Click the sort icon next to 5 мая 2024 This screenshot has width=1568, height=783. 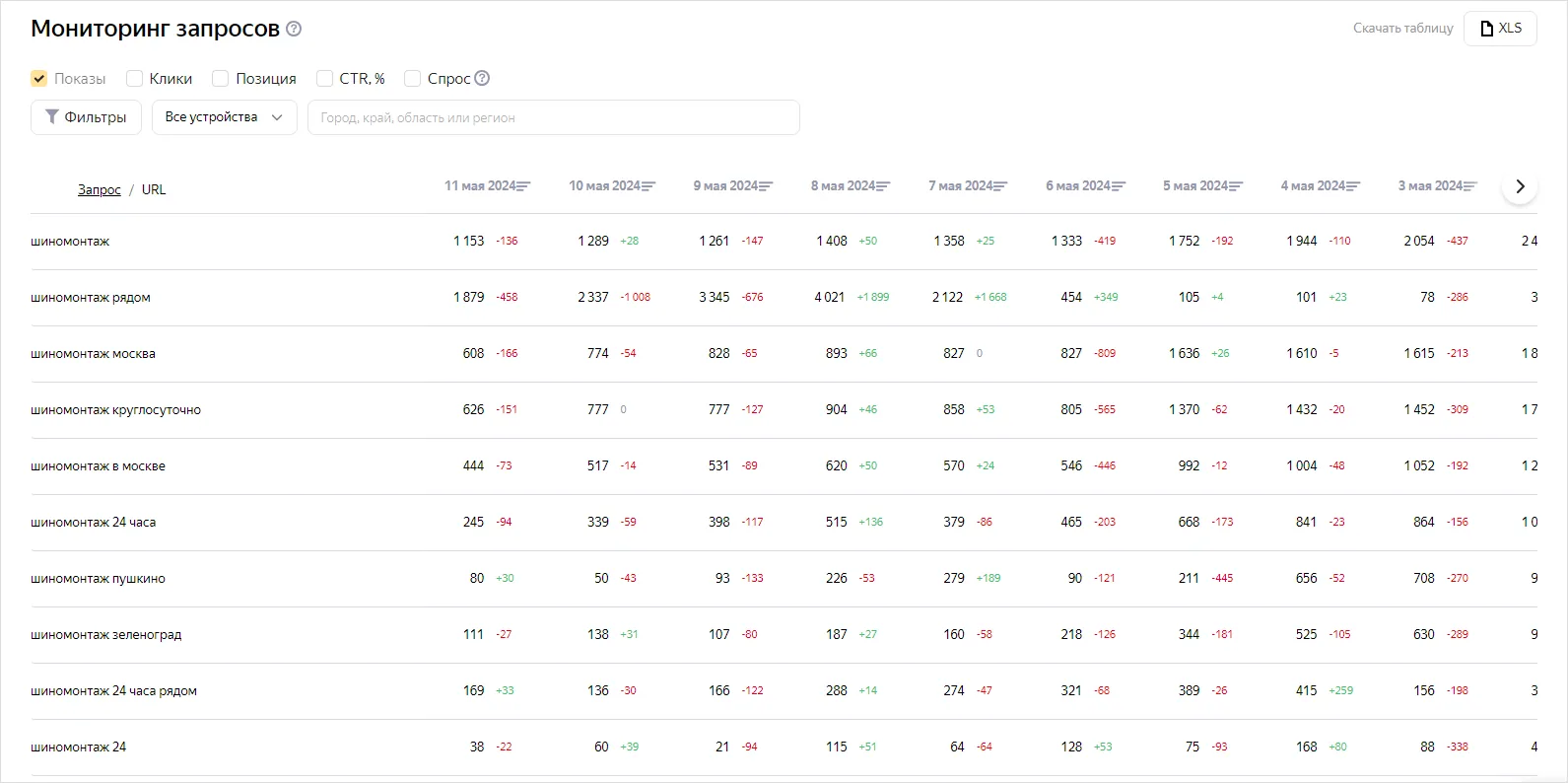(1236, 186)
